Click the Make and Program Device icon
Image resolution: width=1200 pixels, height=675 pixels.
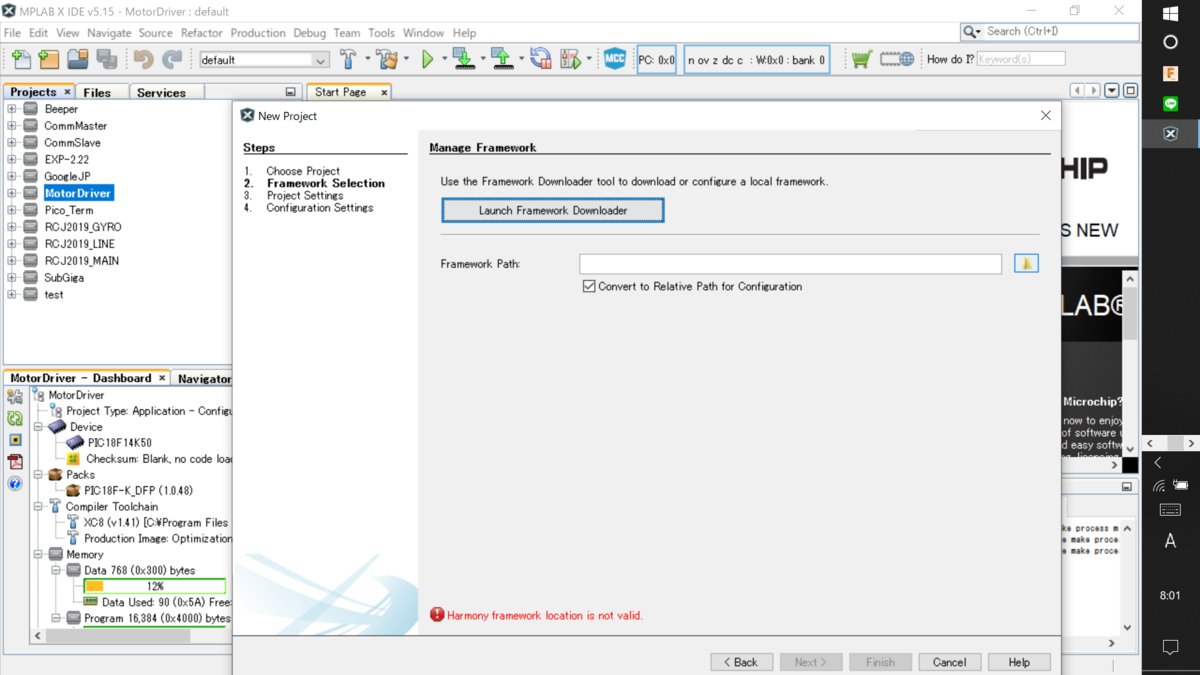click(463, 60)
